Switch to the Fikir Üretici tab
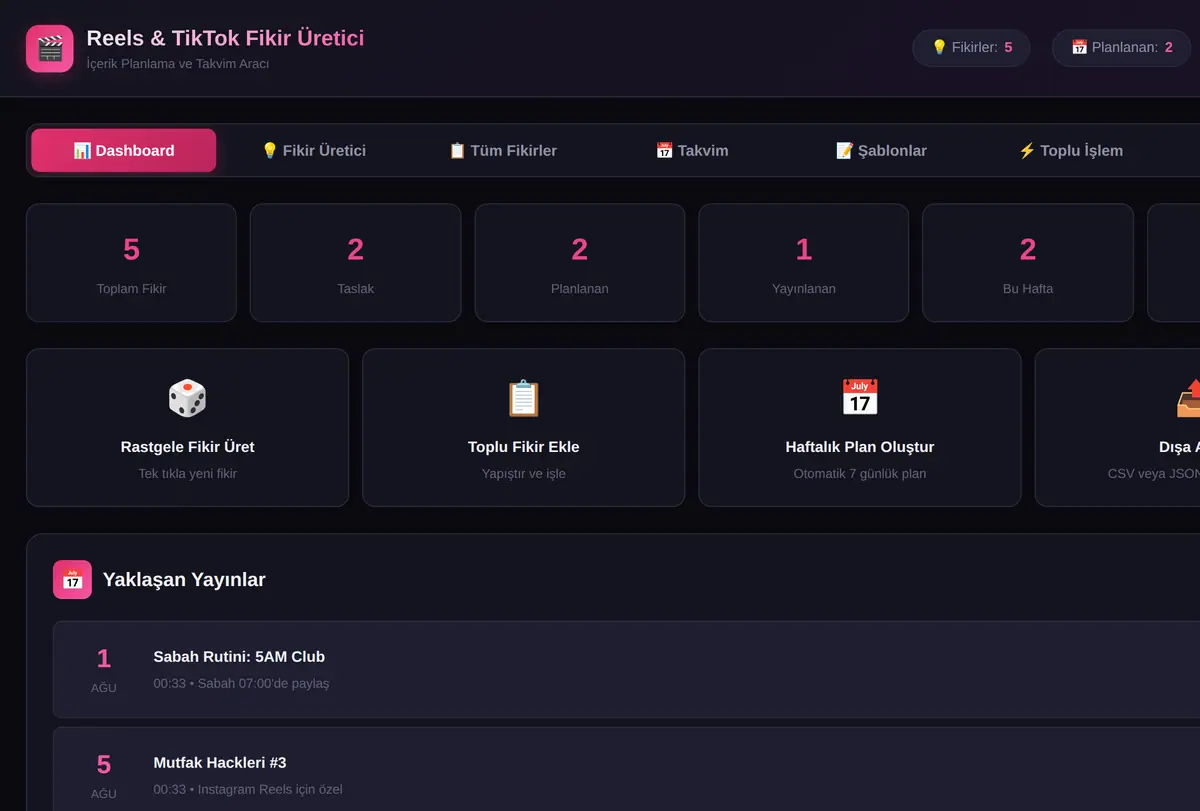This screenshot has height=811, width=1200. 313,151
